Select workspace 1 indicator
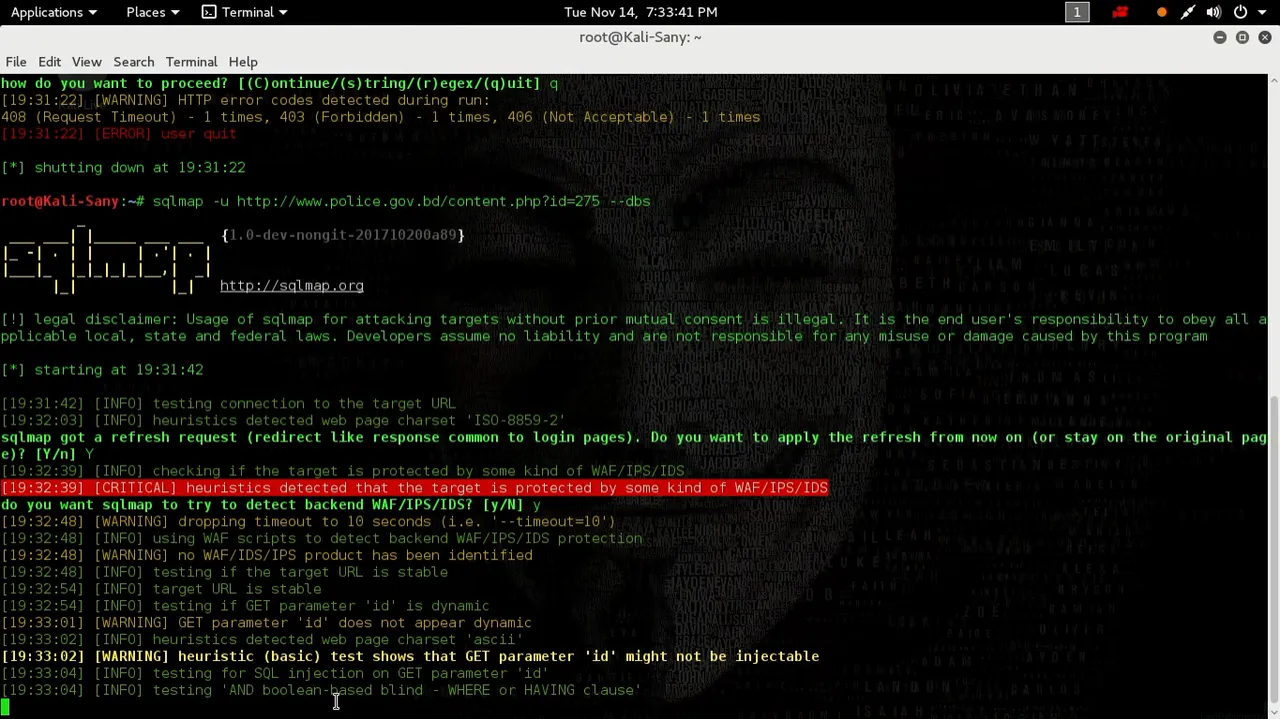 1077,12
